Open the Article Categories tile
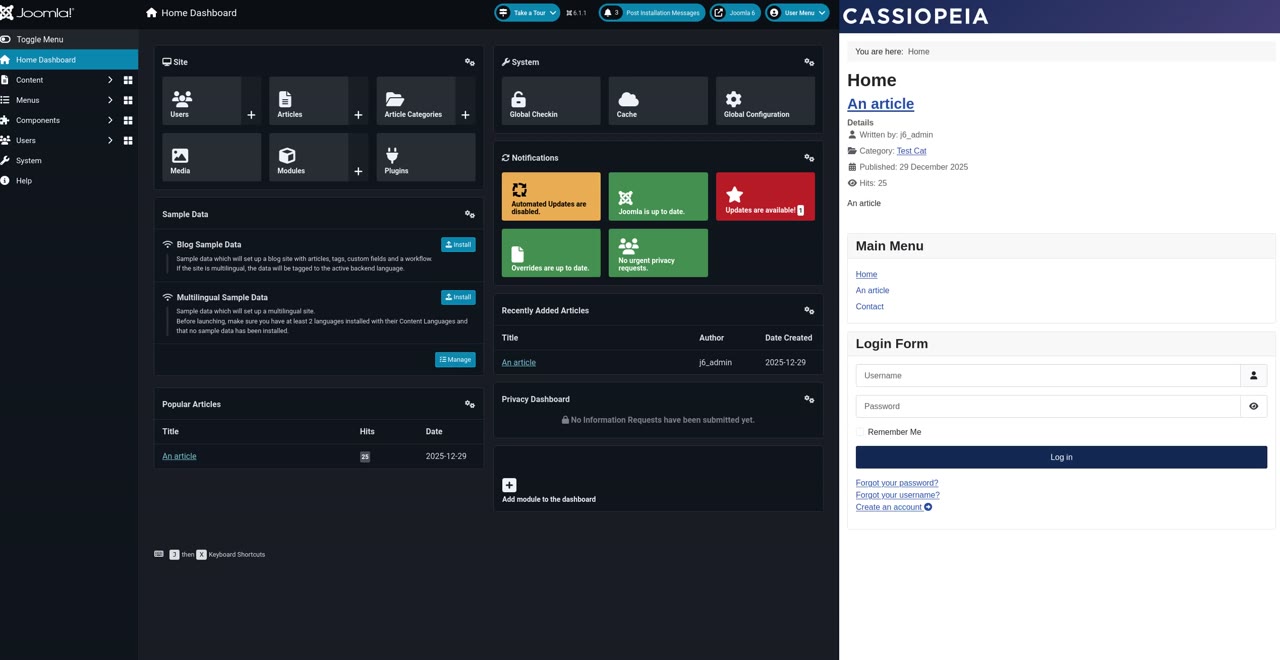 pyautogui.click(x=416, y=101)
